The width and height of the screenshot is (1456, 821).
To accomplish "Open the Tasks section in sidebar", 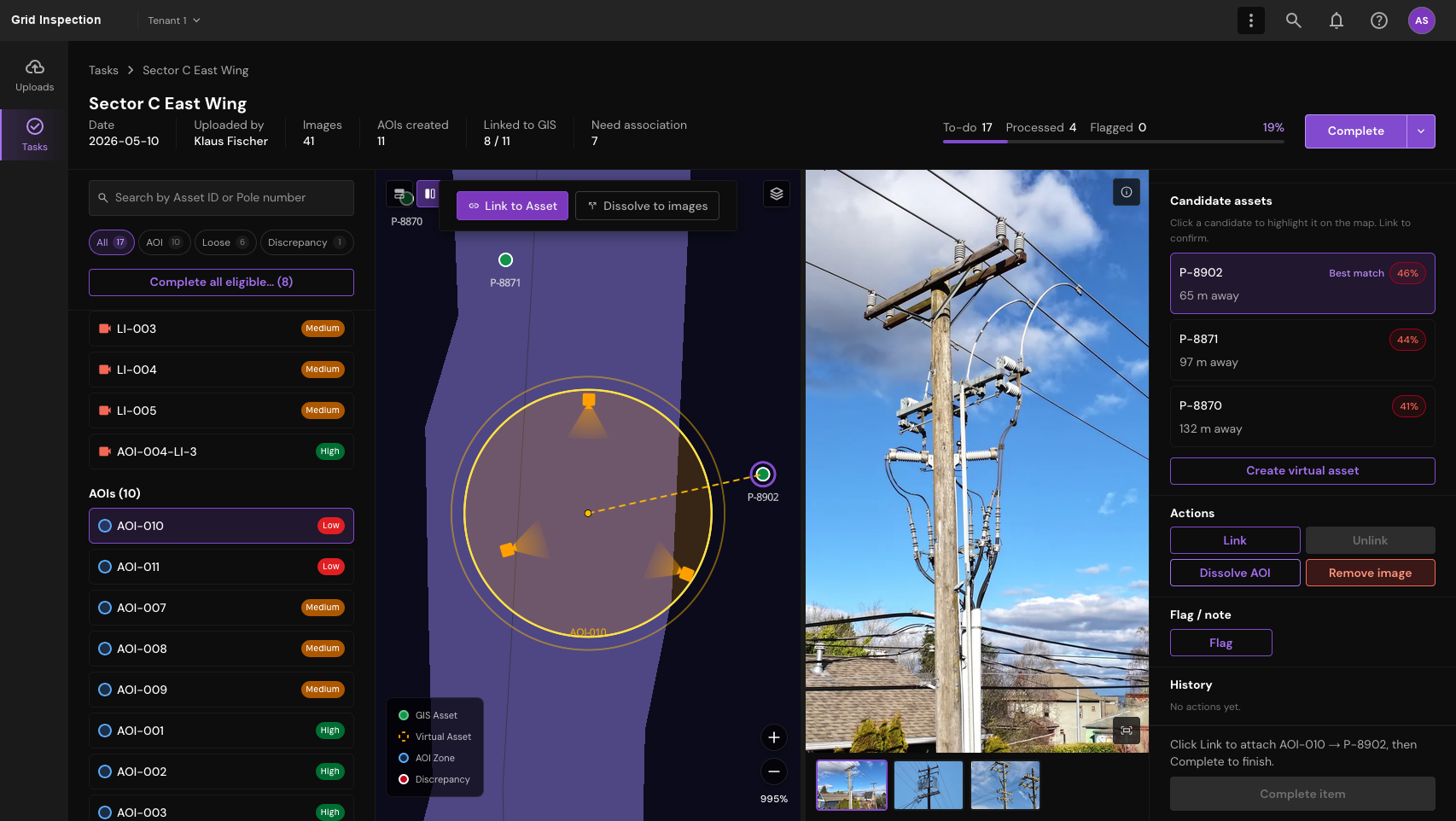I will 34,135.
